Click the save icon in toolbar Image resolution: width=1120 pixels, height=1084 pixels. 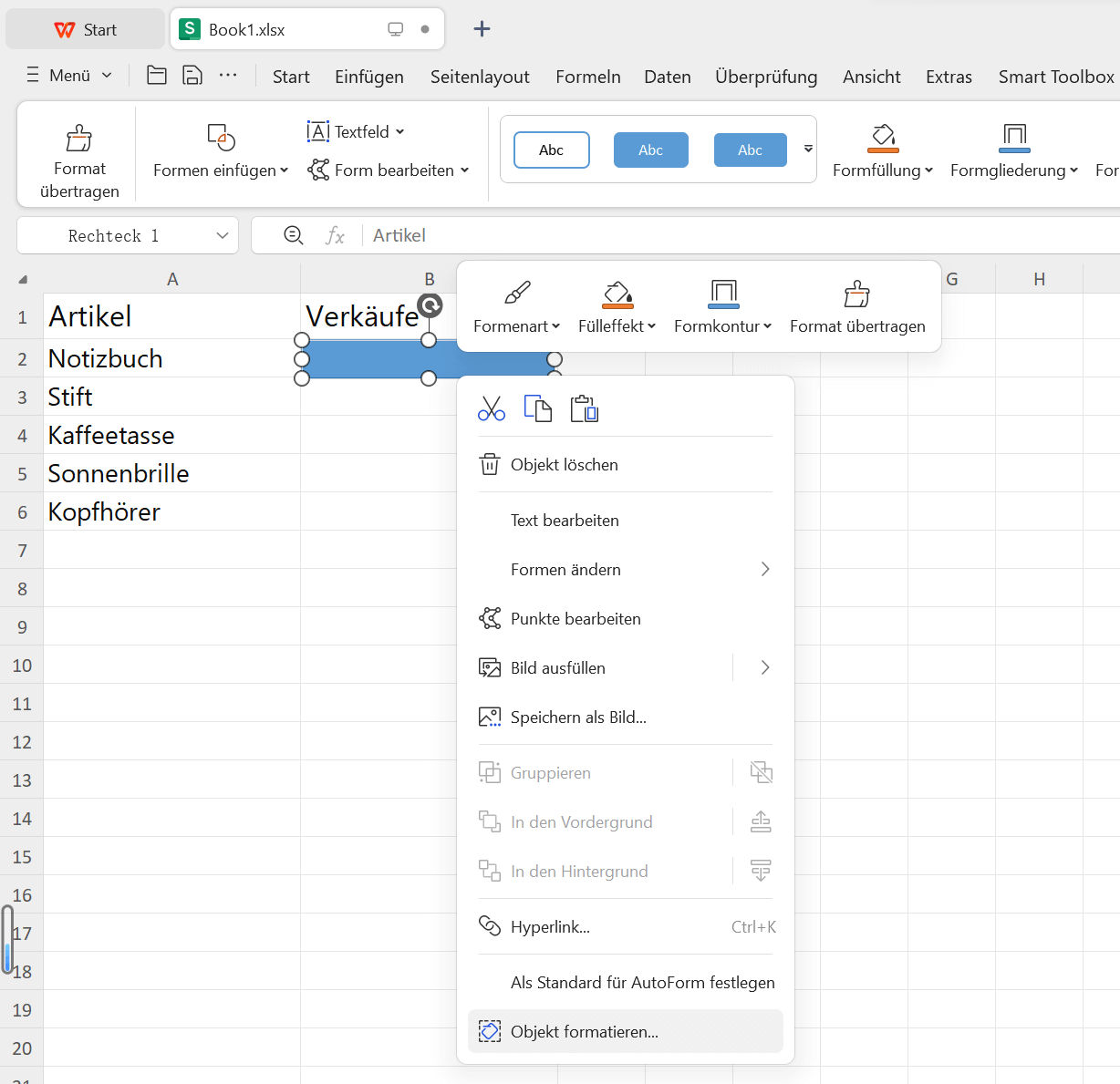[x=192, y=76]
